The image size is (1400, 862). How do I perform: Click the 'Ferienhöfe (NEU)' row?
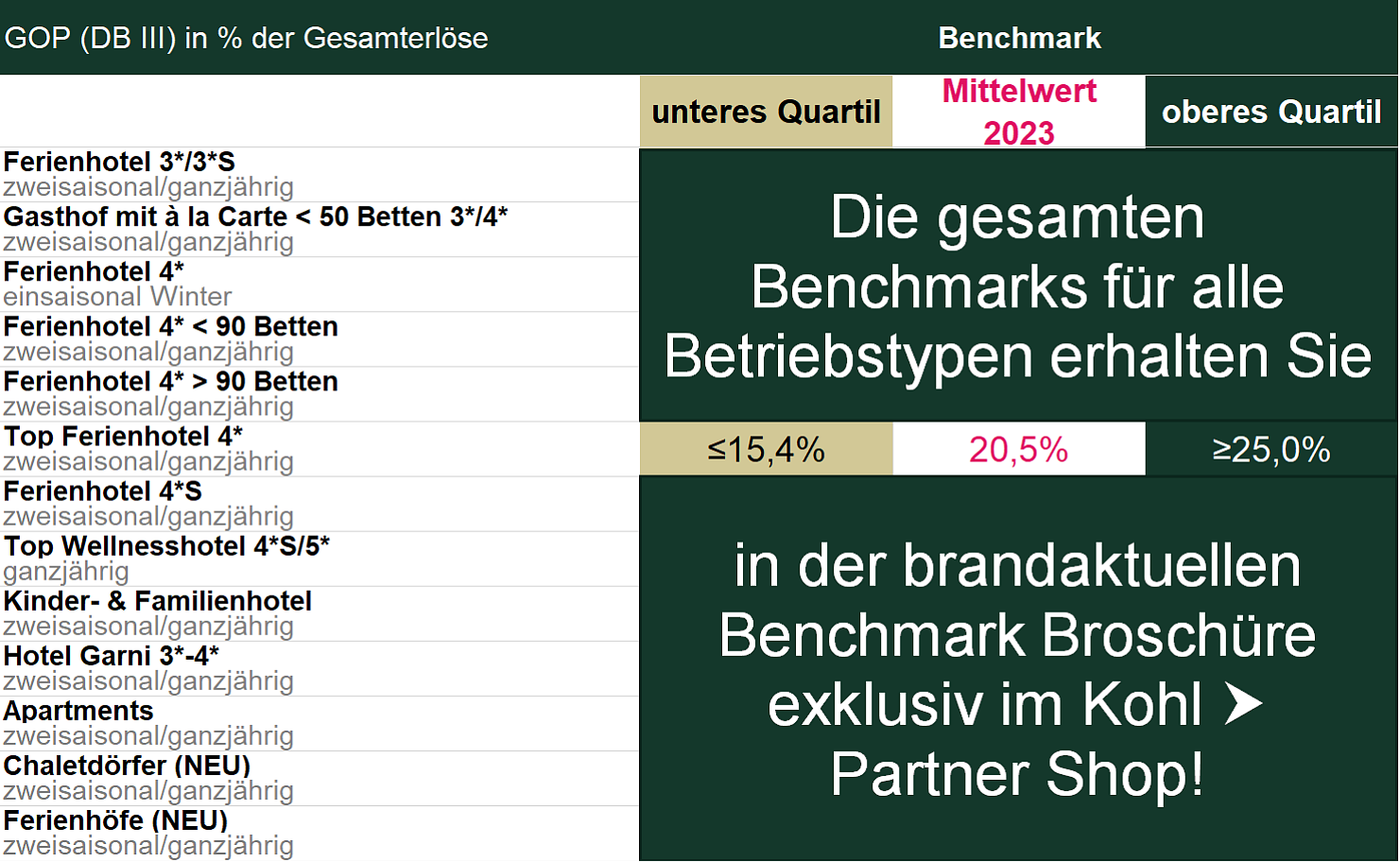320,833
